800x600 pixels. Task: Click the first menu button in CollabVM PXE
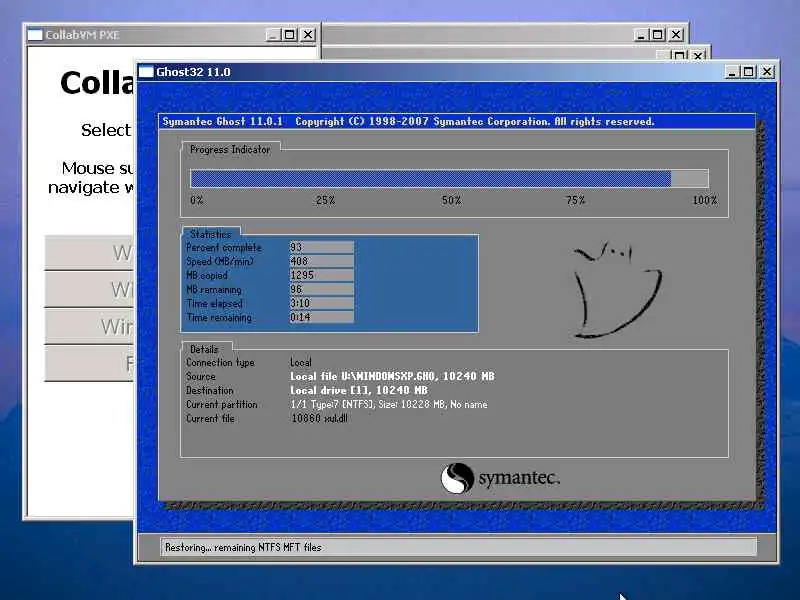(89, 253)
